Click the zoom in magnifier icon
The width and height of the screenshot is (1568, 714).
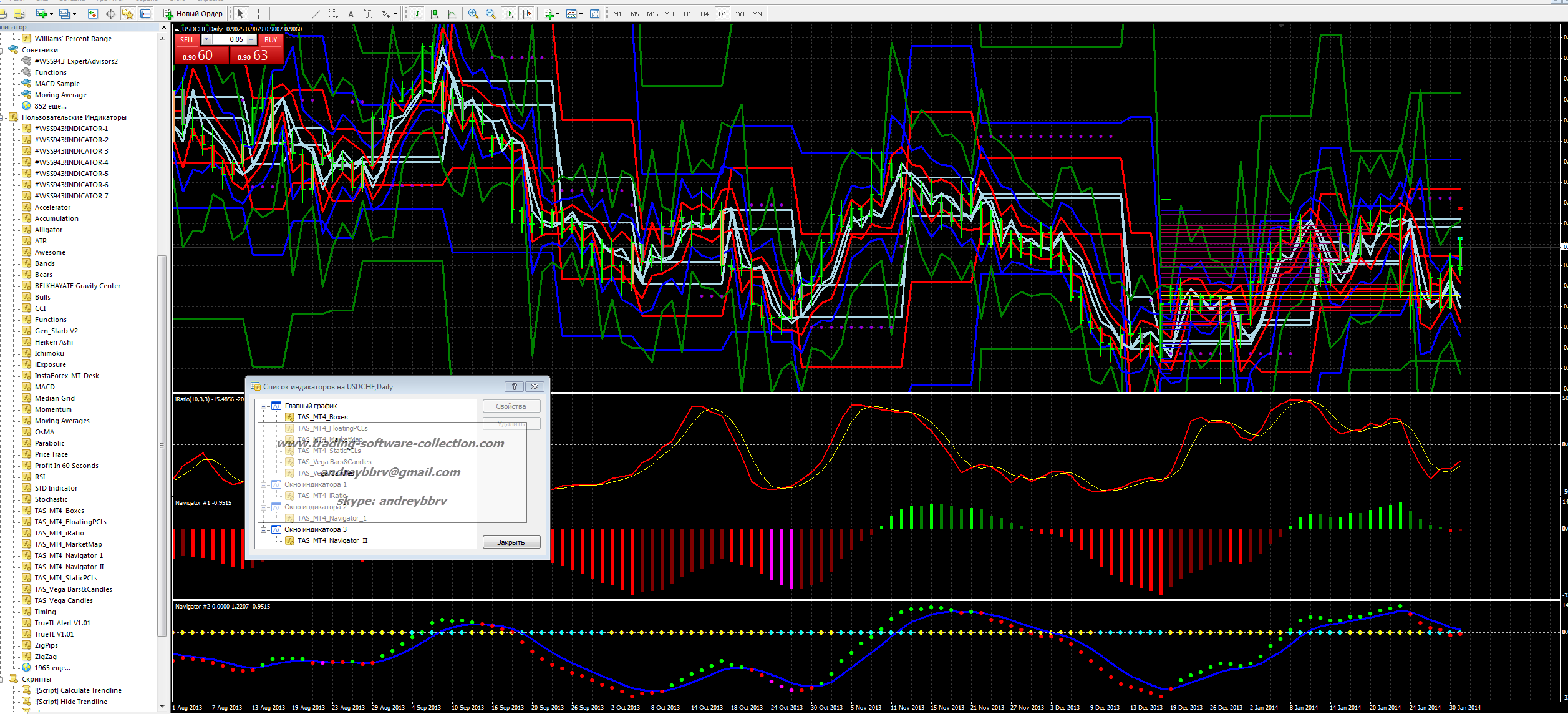[473, 14]
